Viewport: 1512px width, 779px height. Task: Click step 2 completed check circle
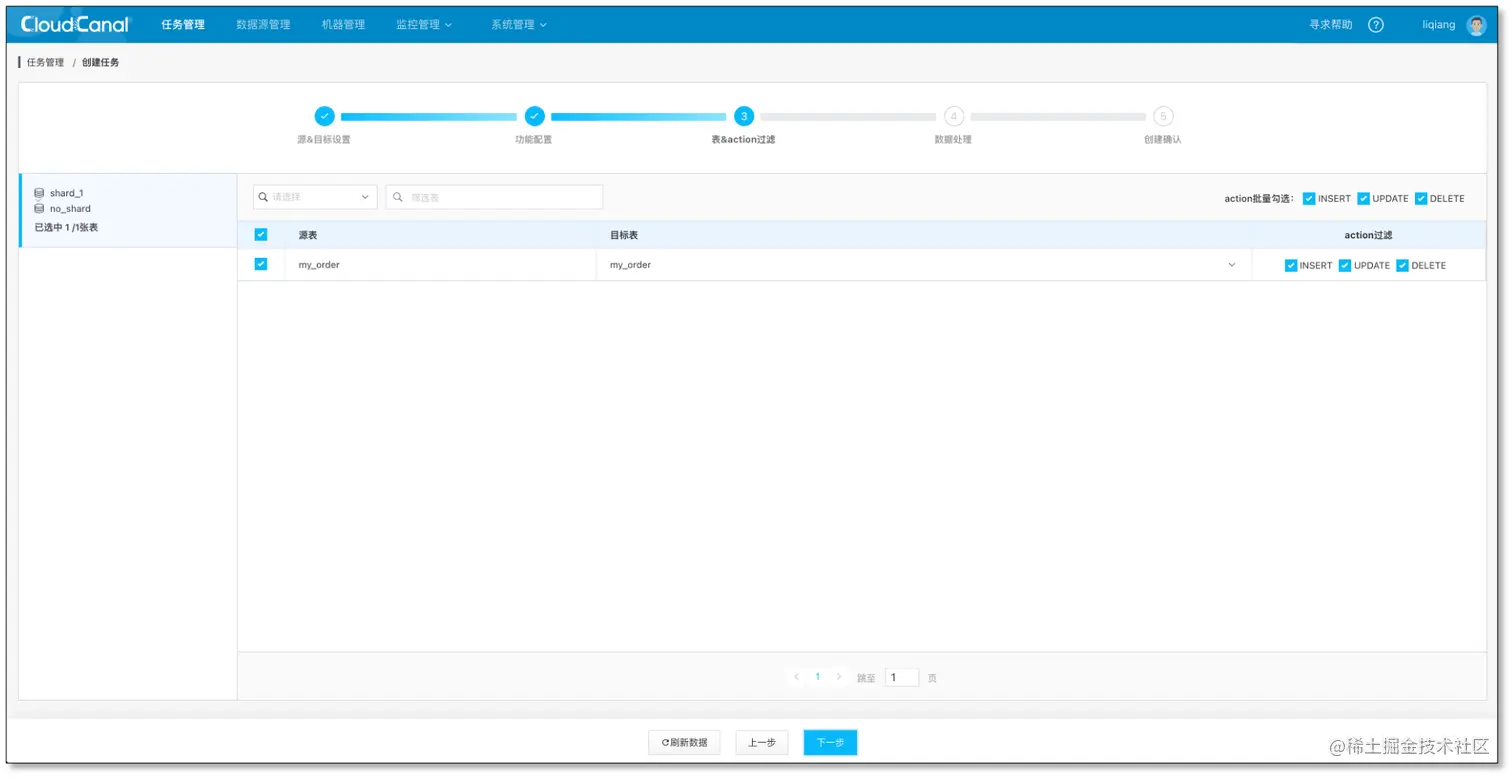534,116
